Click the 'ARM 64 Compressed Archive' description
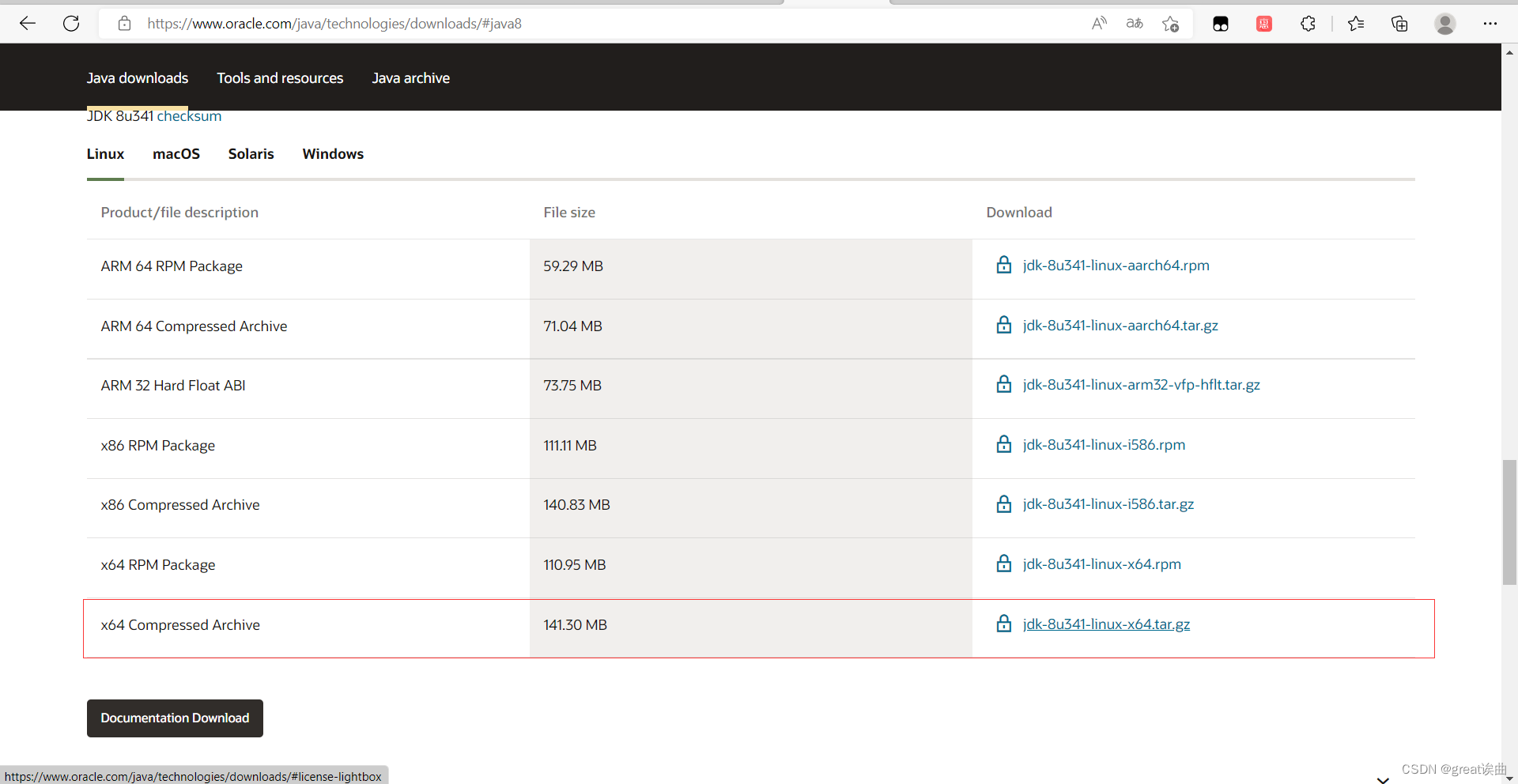The image size is (1518, 784). (x=194, y=326)
